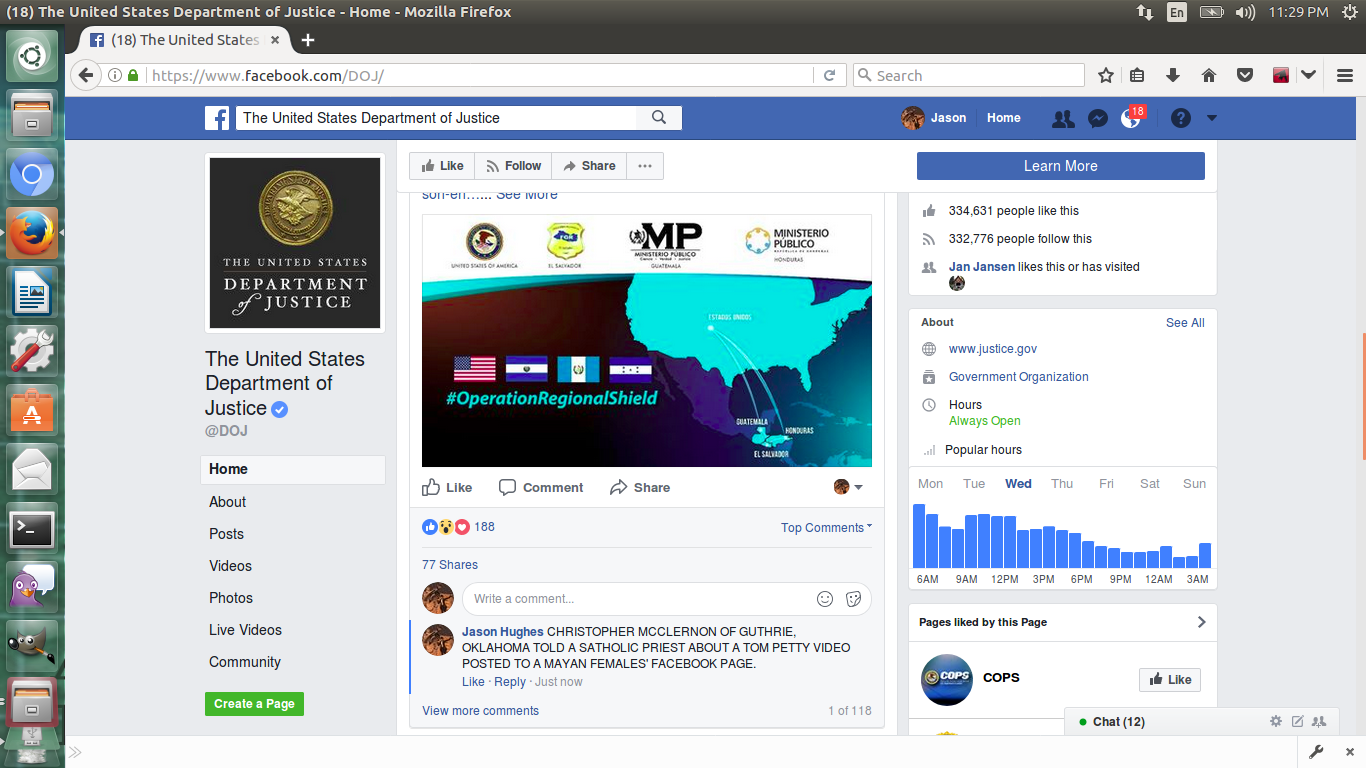
Task: Click the Firefox URL address bar
Action: (x=480, y=75)
